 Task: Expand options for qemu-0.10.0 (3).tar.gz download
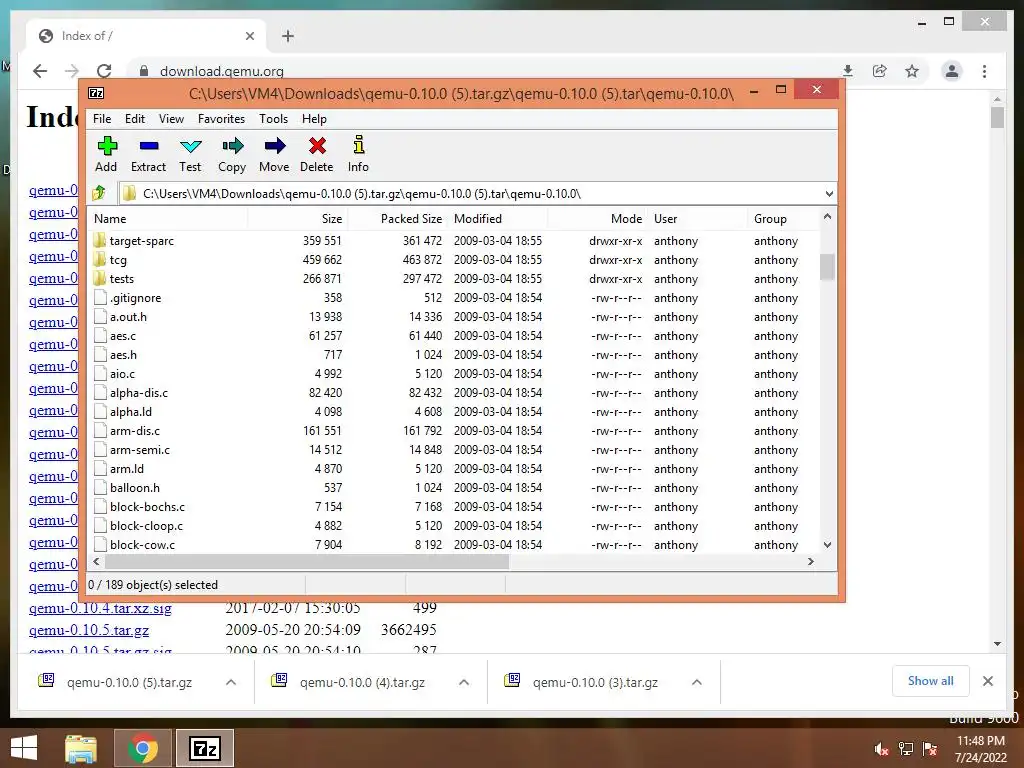(x=697, y=682)
